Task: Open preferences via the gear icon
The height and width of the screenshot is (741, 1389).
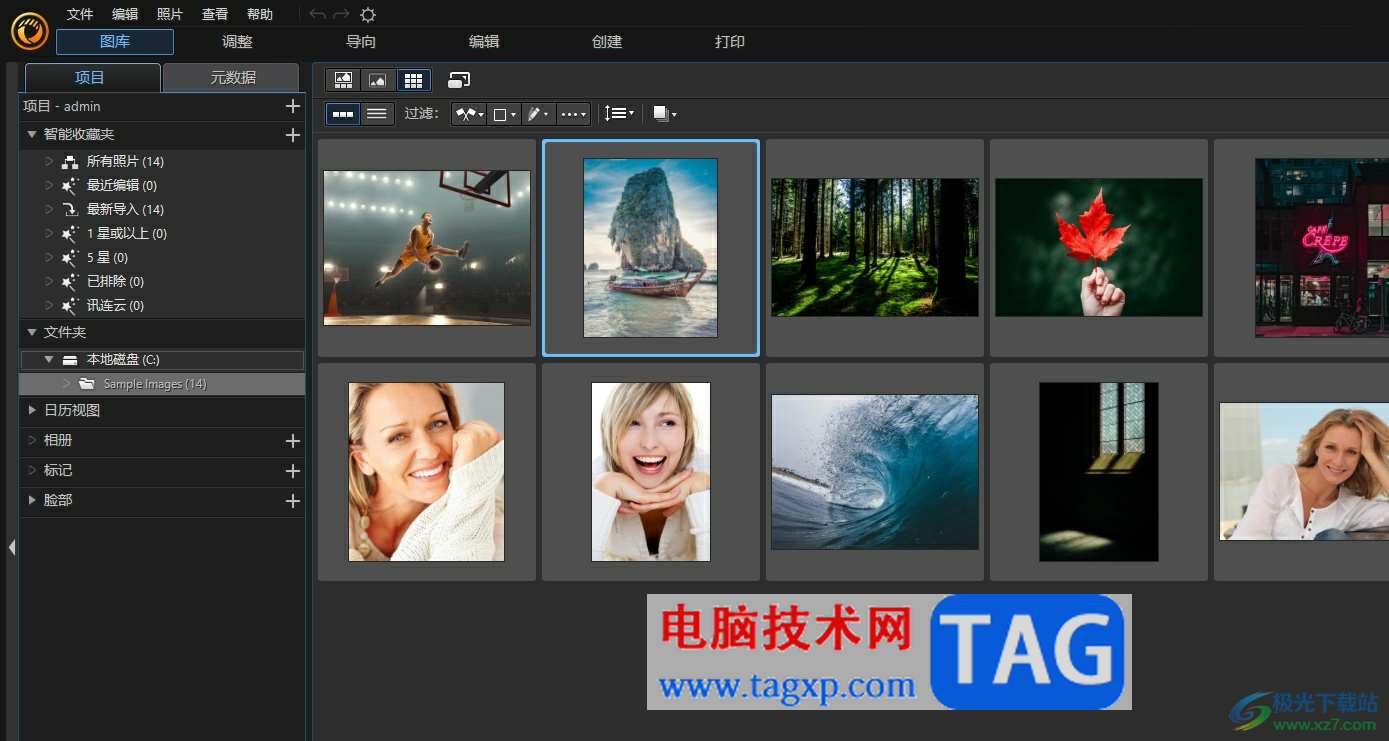Action: click(368, 14)
